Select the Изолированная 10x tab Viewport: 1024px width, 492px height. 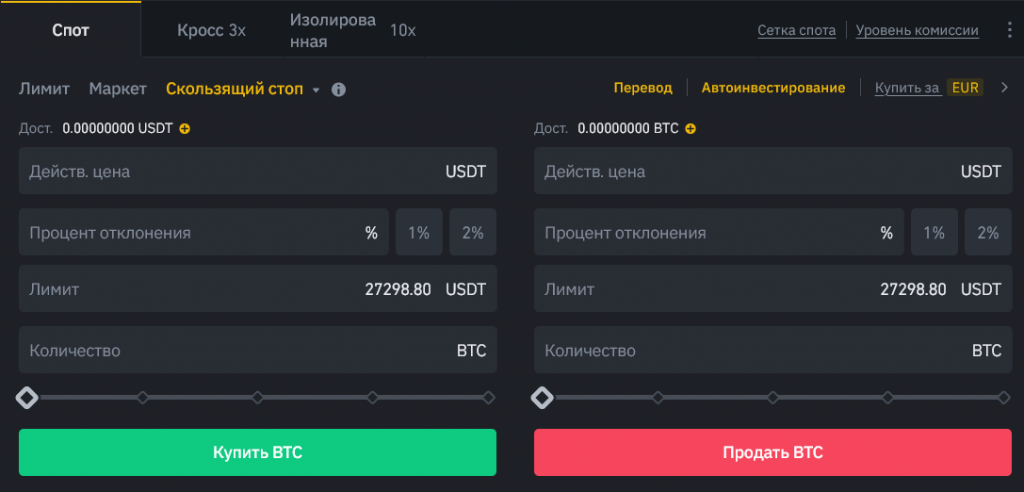tap(352, 30)
